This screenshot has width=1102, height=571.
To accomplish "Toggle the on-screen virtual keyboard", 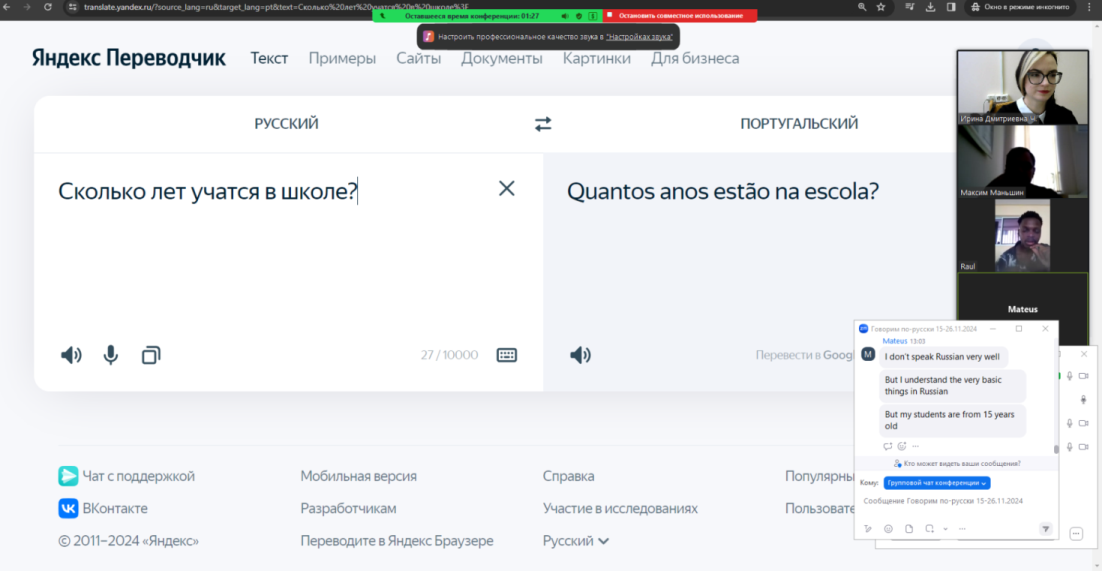I will [507, 355].
